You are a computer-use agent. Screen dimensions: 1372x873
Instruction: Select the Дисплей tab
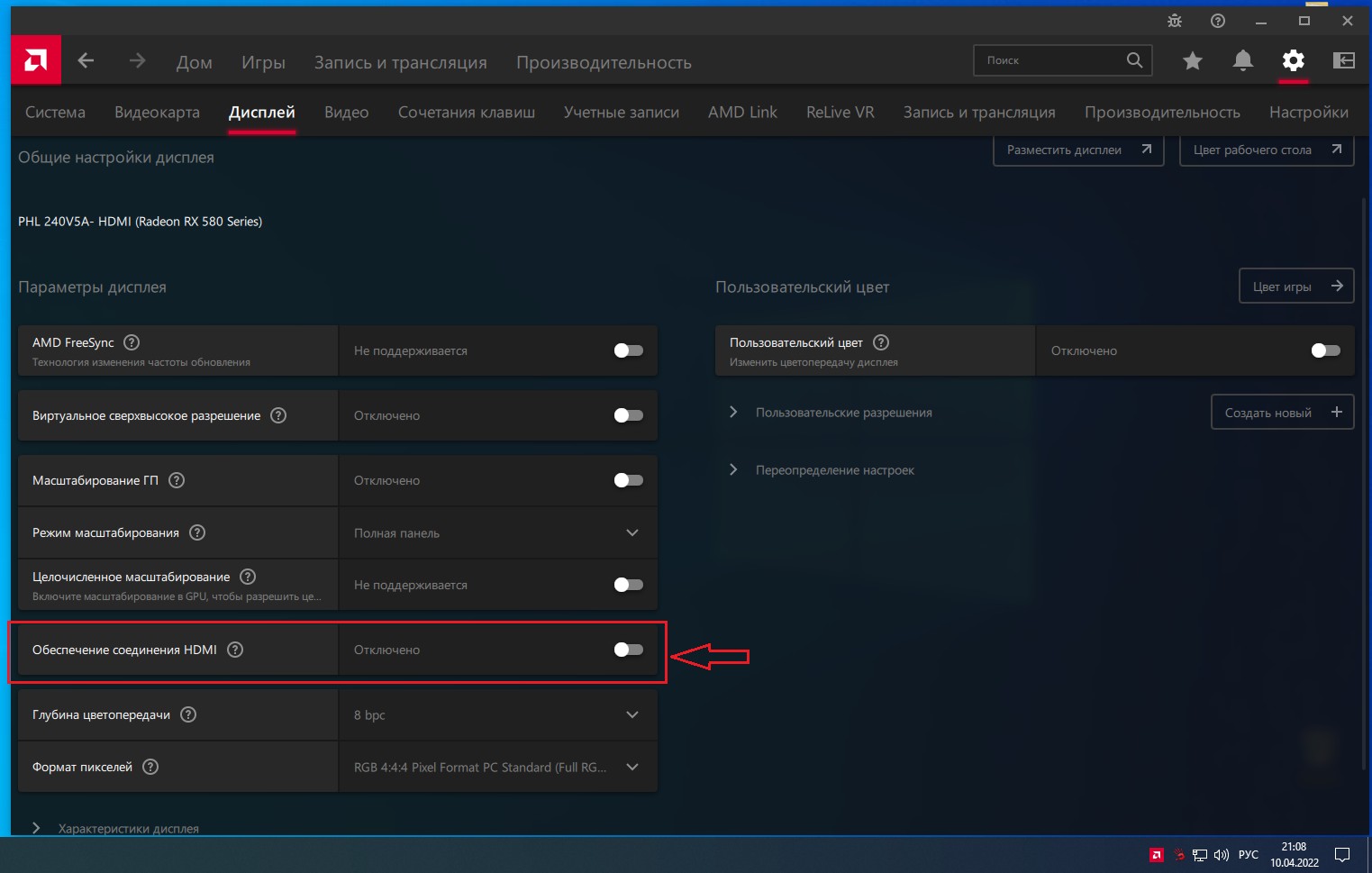pyautogui.click(x=262, y=112)
